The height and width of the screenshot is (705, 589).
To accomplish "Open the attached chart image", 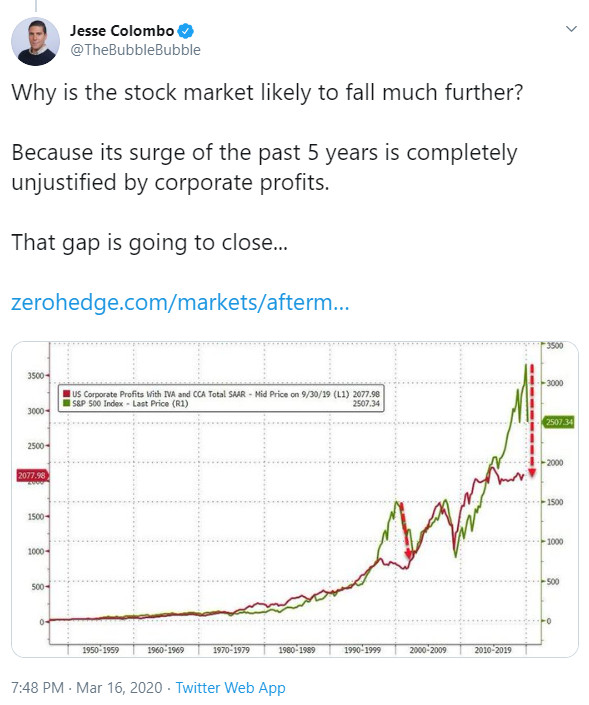I will click(294, 499).
